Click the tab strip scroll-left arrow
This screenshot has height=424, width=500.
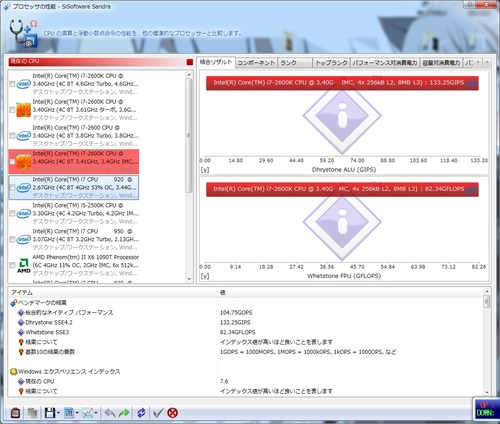[478, 62]
